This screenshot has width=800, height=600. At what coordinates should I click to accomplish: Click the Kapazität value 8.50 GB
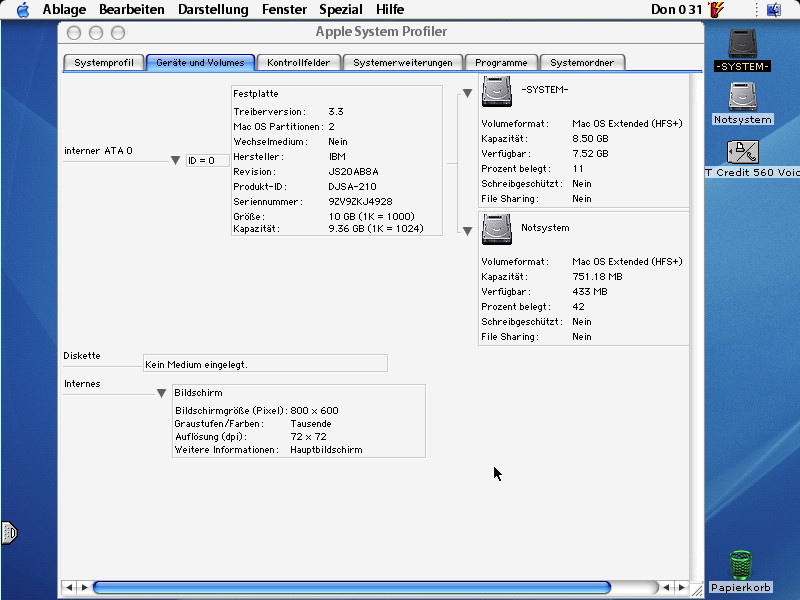coord(590,139)
